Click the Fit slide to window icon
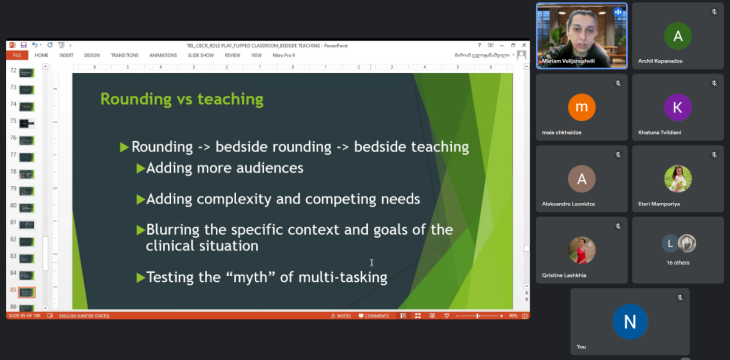The image size is (730, 360). coord(525,316)
